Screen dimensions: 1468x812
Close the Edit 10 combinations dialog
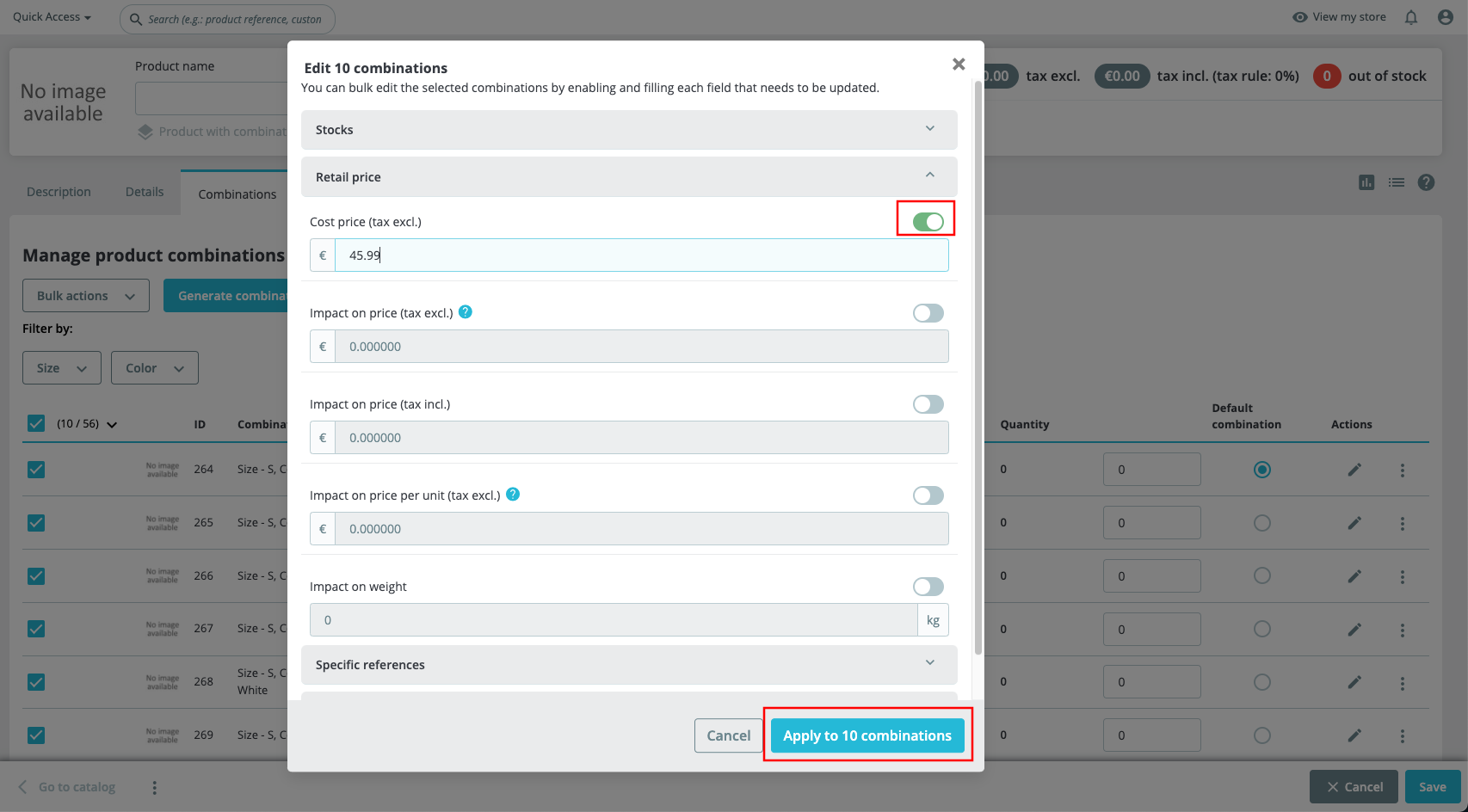959,65
